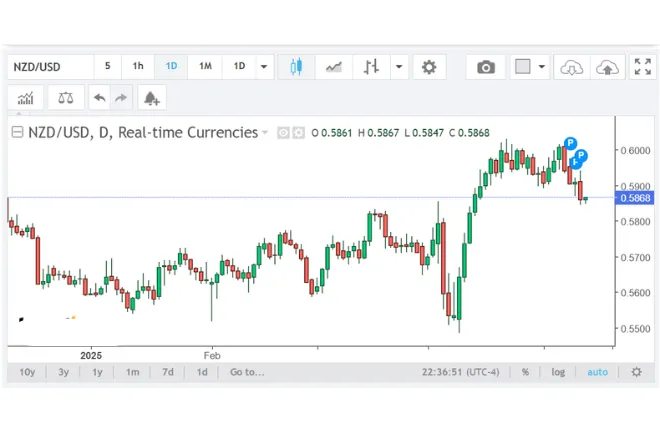Open the Go to... date picker
This screenshot has width=660, height=440.
(247, 372)
